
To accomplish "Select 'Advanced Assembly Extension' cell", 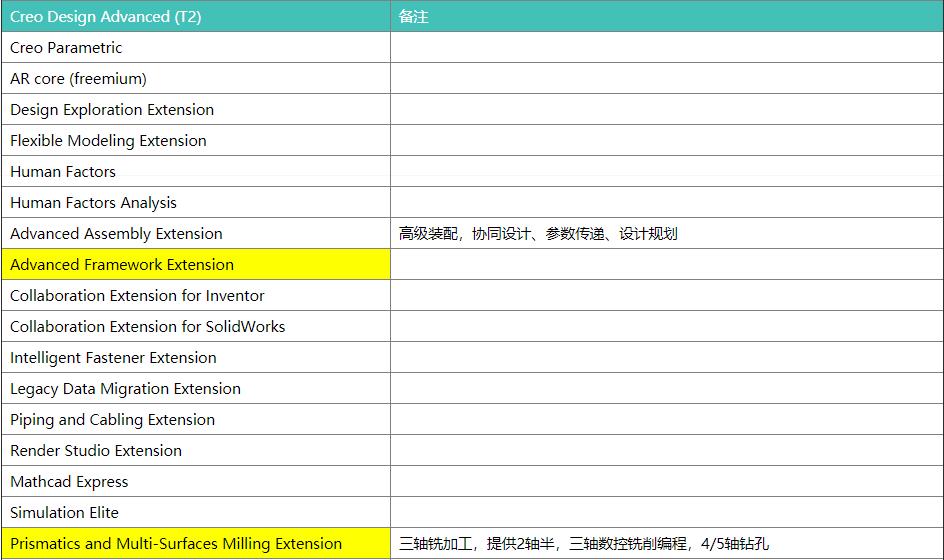I will click(196, 234).
